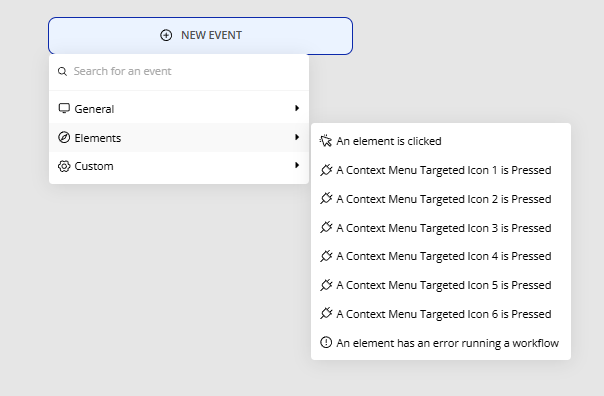
Task: Choose An element is clicked
Action: point(441,141)
